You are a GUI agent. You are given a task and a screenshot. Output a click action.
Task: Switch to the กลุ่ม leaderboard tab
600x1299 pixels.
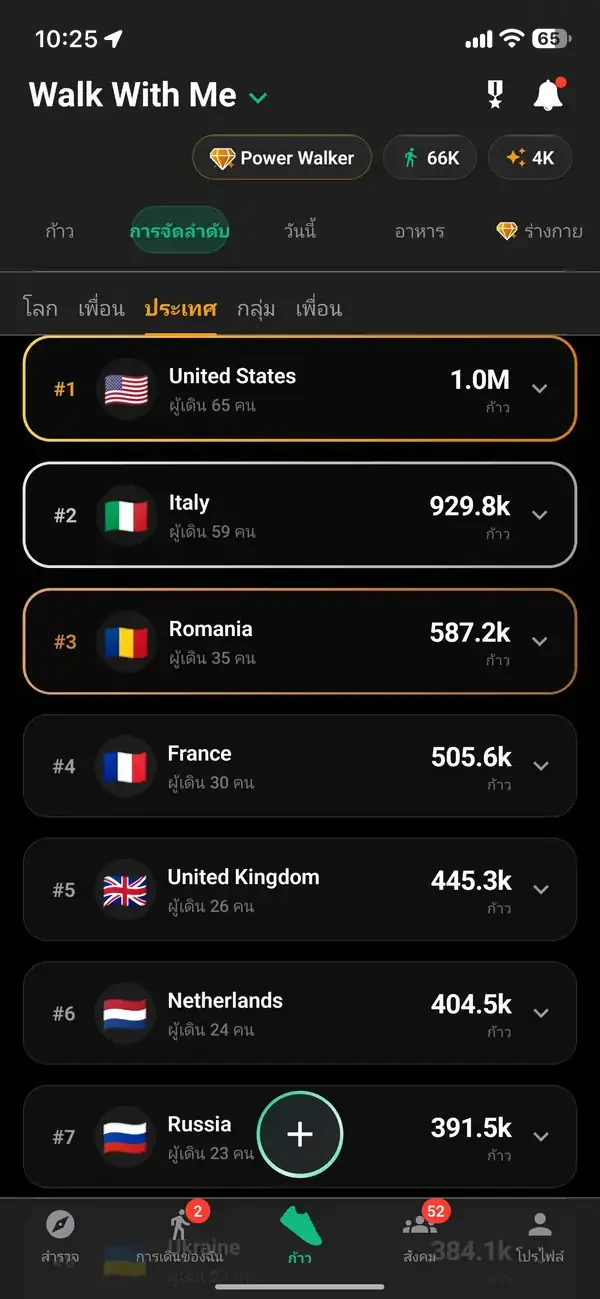point(256,308)
